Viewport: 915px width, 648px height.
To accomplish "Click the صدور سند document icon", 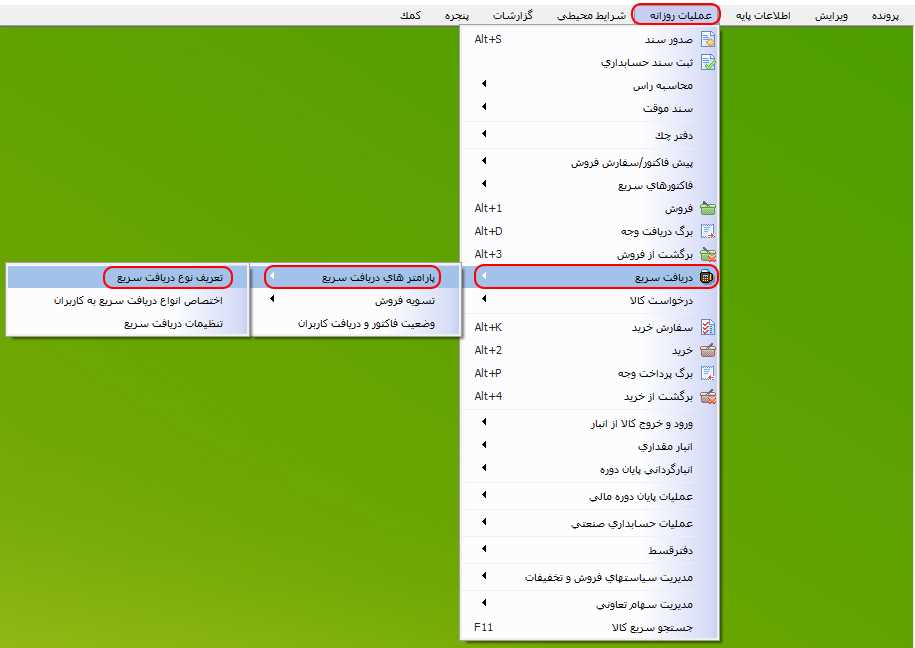I will (708, 40).
